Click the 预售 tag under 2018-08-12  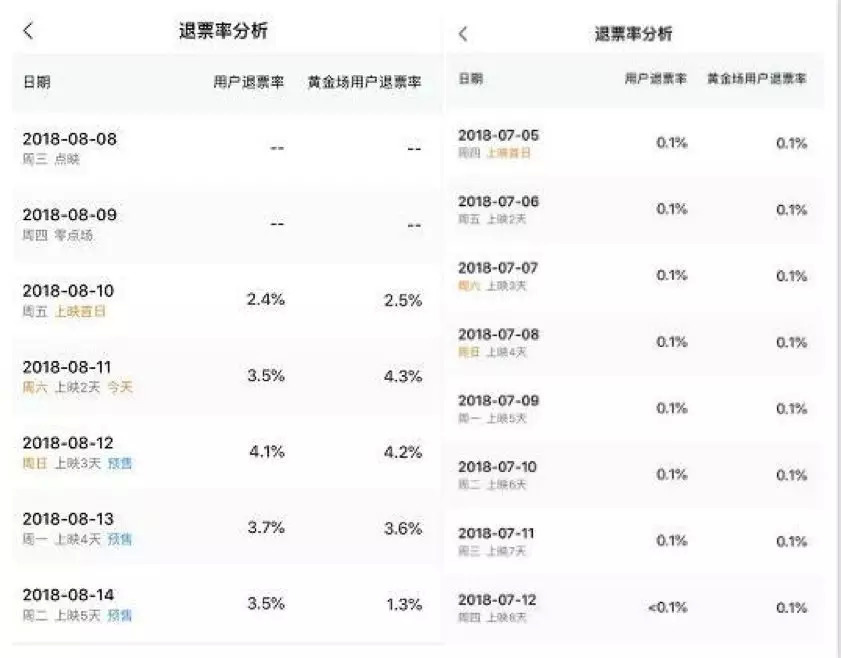(x=120, y=463)
